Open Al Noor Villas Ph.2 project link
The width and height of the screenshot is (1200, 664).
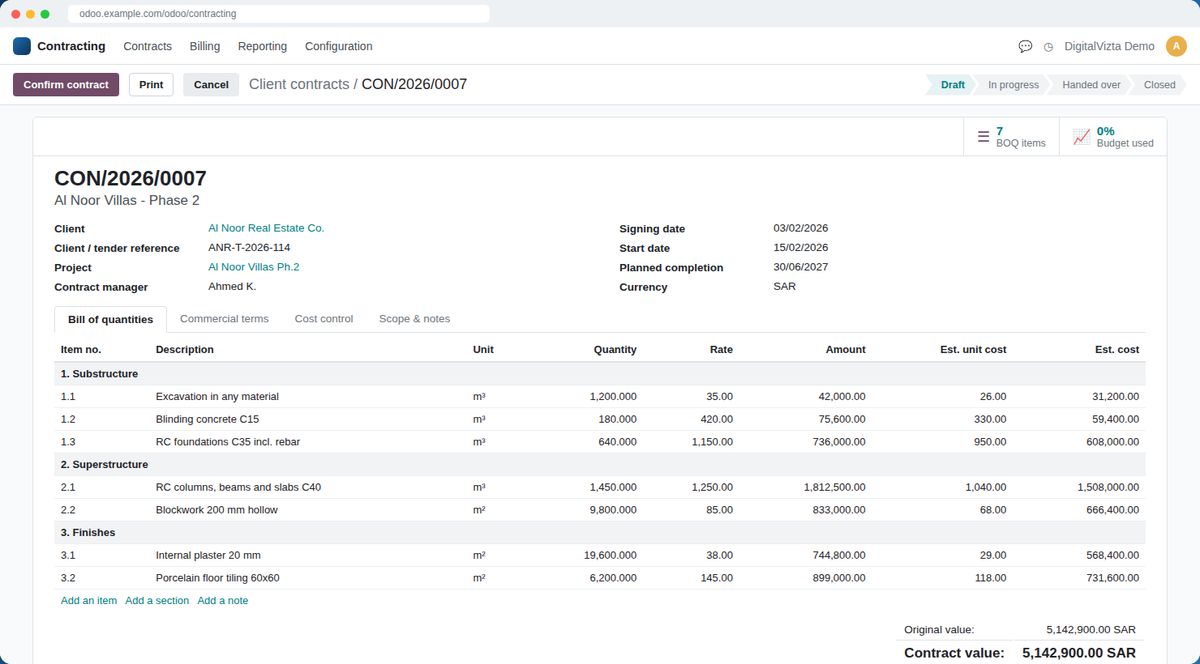tap(254, 267)
